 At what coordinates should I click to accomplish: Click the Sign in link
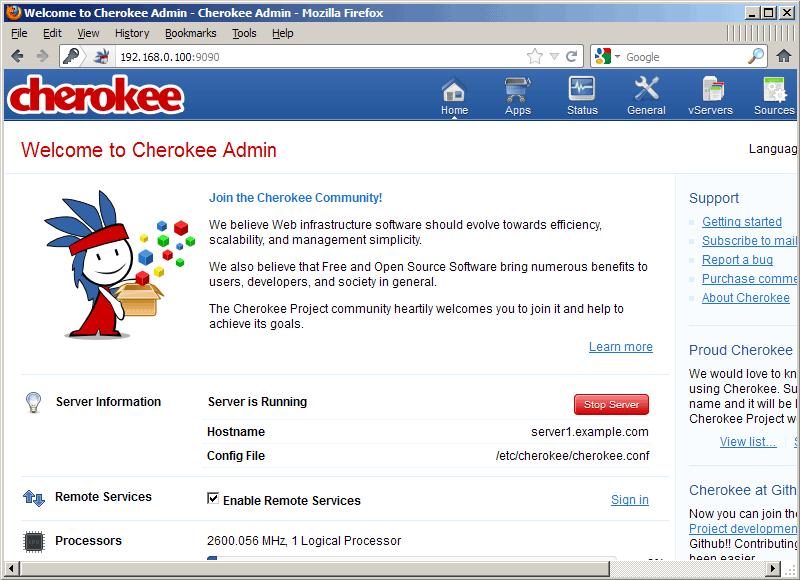(629, 500)
